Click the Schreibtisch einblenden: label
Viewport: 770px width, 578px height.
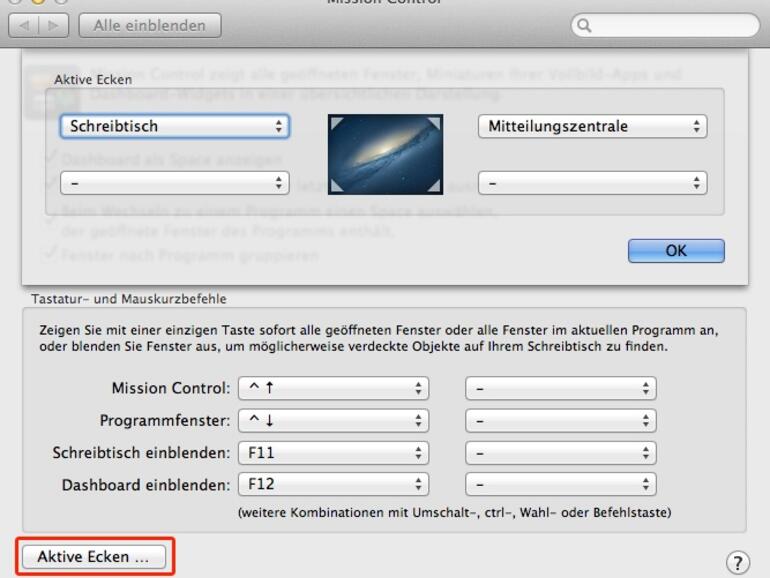(141, 453)
